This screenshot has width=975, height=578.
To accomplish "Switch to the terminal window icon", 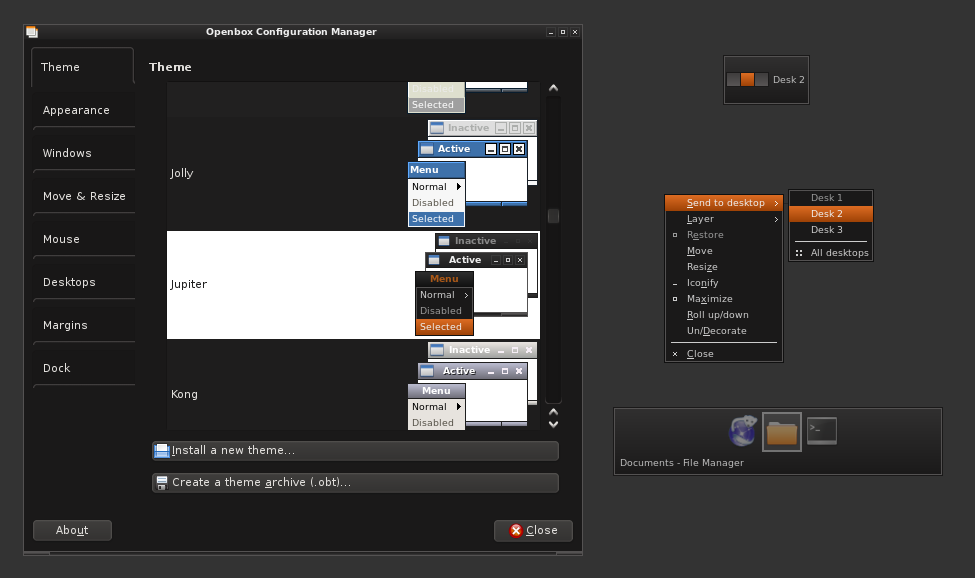I will pyautogui.click(x=822, y=431).
